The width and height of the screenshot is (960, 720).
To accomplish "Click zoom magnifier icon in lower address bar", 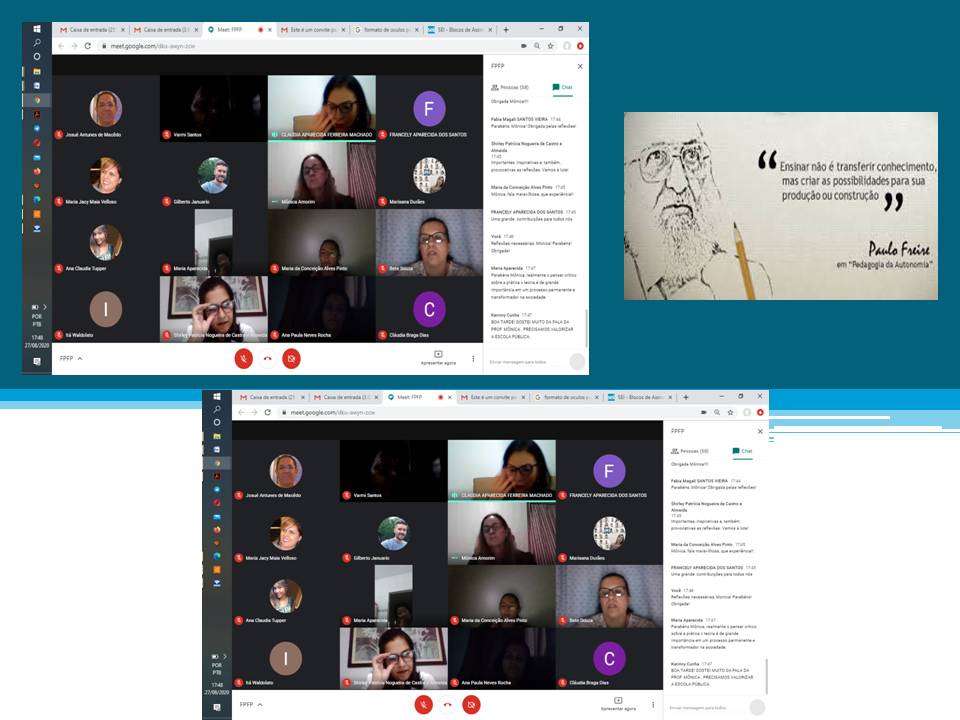I will pos(717,413).
